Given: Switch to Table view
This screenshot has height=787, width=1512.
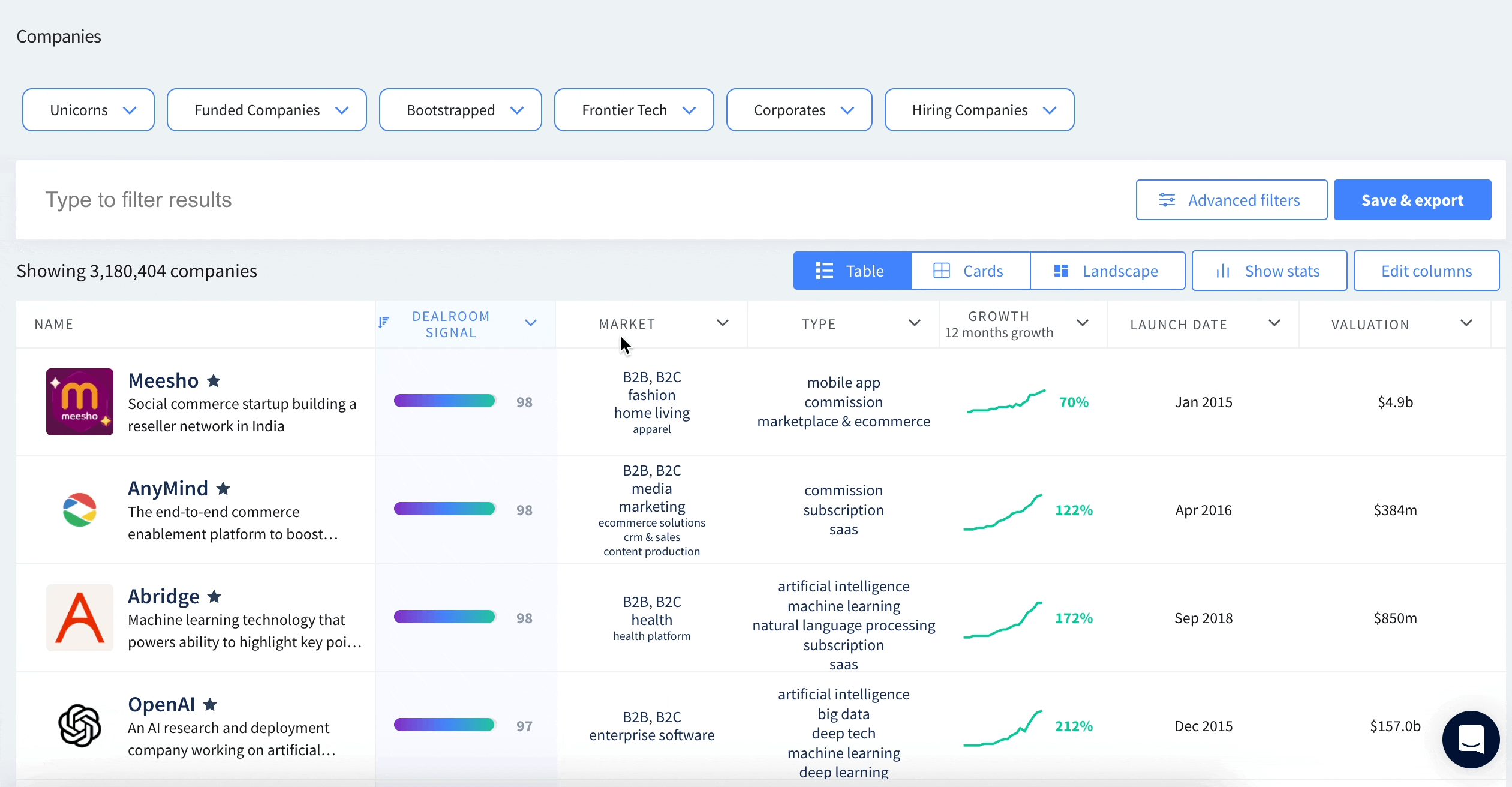Looking at the screenshot, I should (852, 271).
